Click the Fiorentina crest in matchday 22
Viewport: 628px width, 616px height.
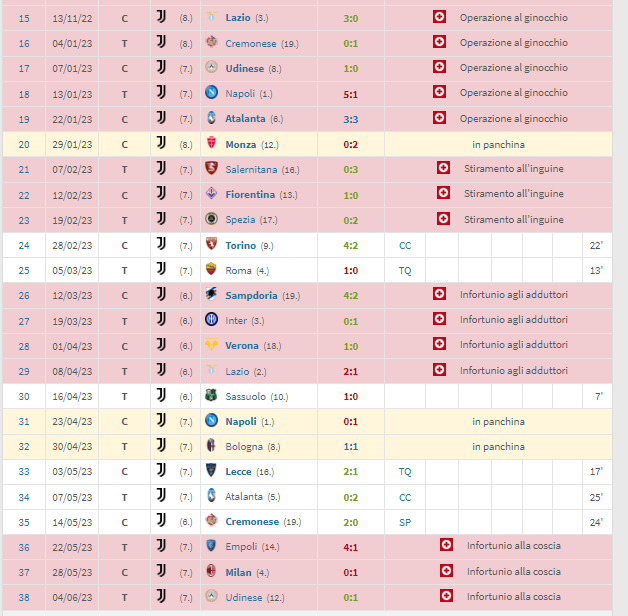(x=211, y=193)
